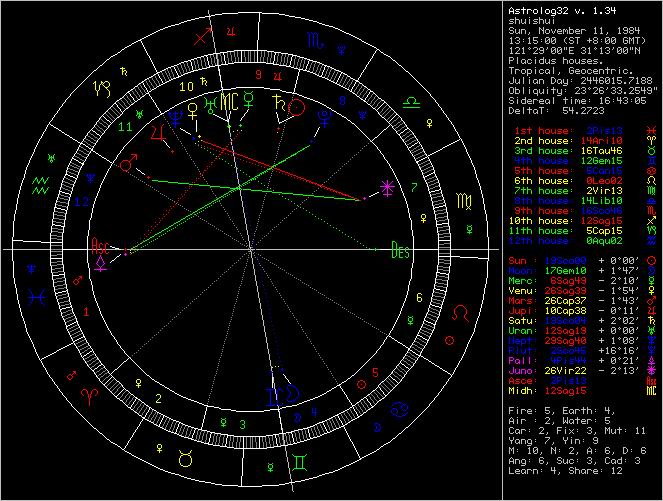Select the date "Sun, November 11, 1984"
The image size is (663, 501).
pyautogui.click(x=574, y=31)
